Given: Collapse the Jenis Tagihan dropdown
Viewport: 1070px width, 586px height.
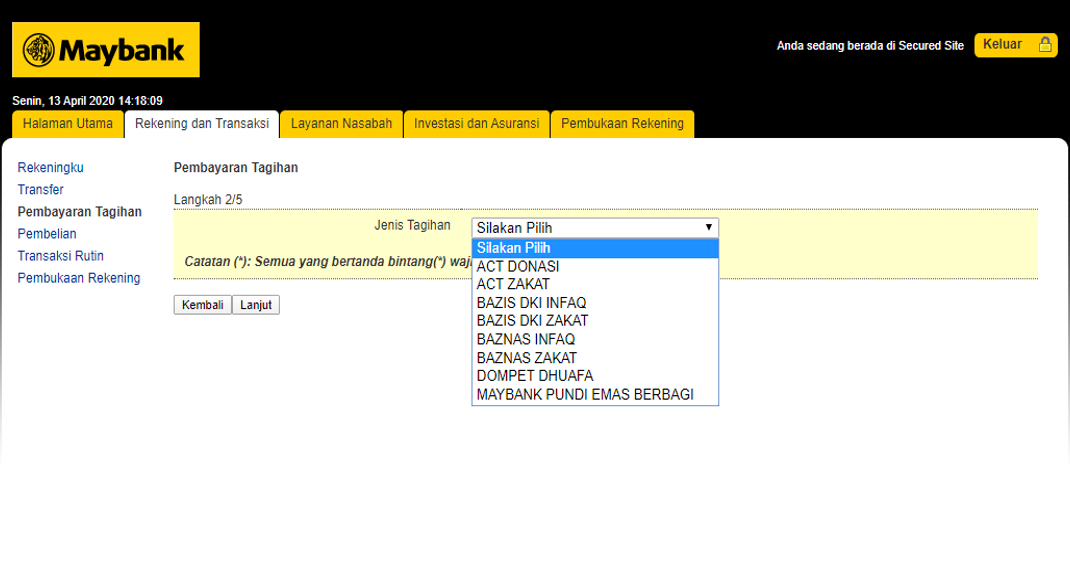Looking at the screenshot, I should pos(595,228).
